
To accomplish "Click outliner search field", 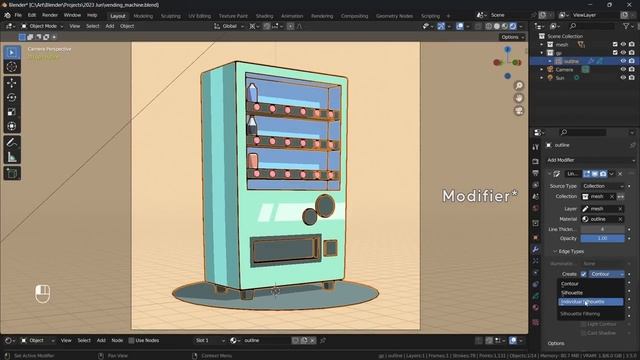I will coord(591,26).
